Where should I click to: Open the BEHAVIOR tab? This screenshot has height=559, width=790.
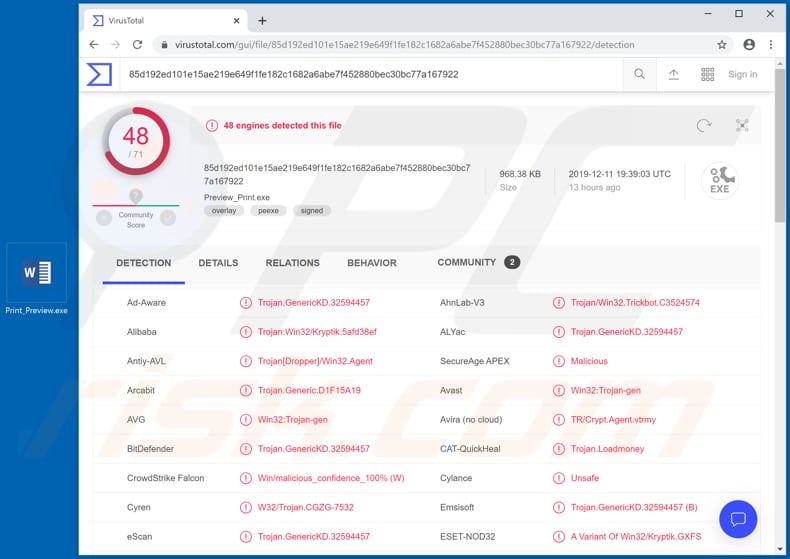coord(372,263)
